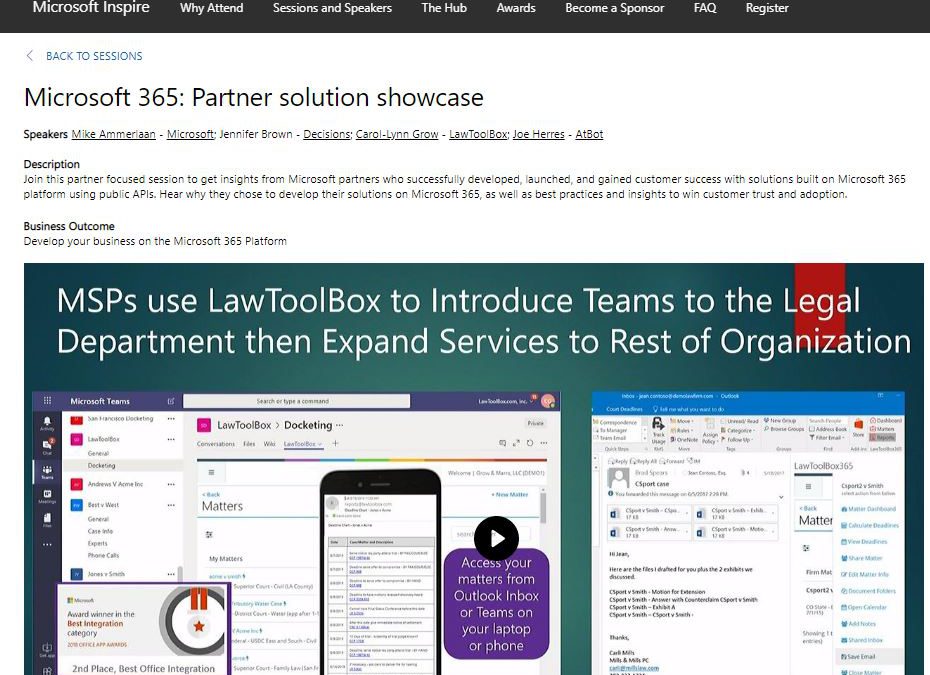This screenshot has height=675, width=930.
Task: Click 'Develop your business on the Microsoft 365 Platform'
Action: point(155,241)
